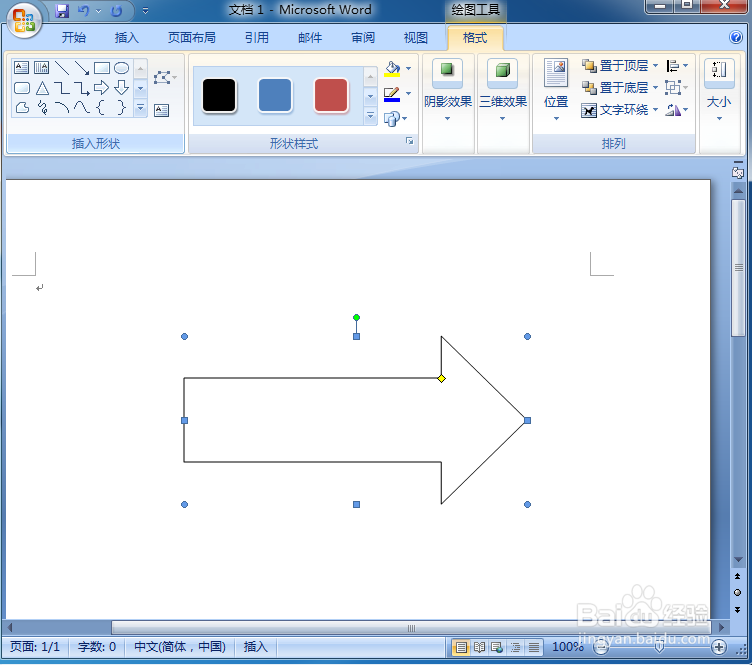752x665 pixels.
Task: Insert a left brace shape
Action: tap(102, 108)
